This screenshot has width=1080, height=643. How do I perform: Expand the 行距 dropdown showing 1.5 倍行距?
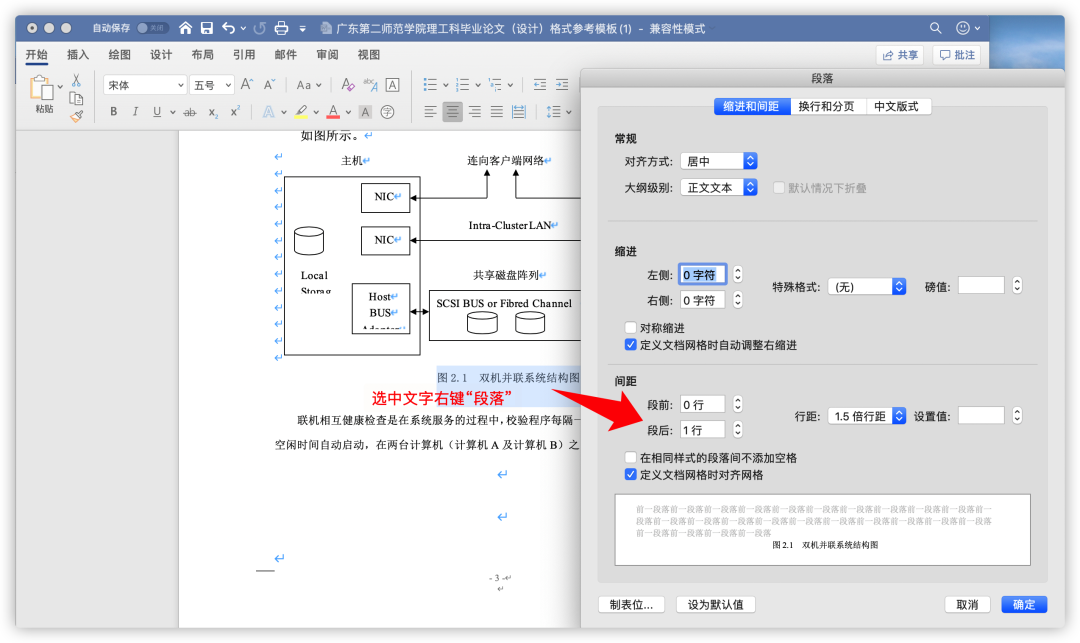(866, 416)
